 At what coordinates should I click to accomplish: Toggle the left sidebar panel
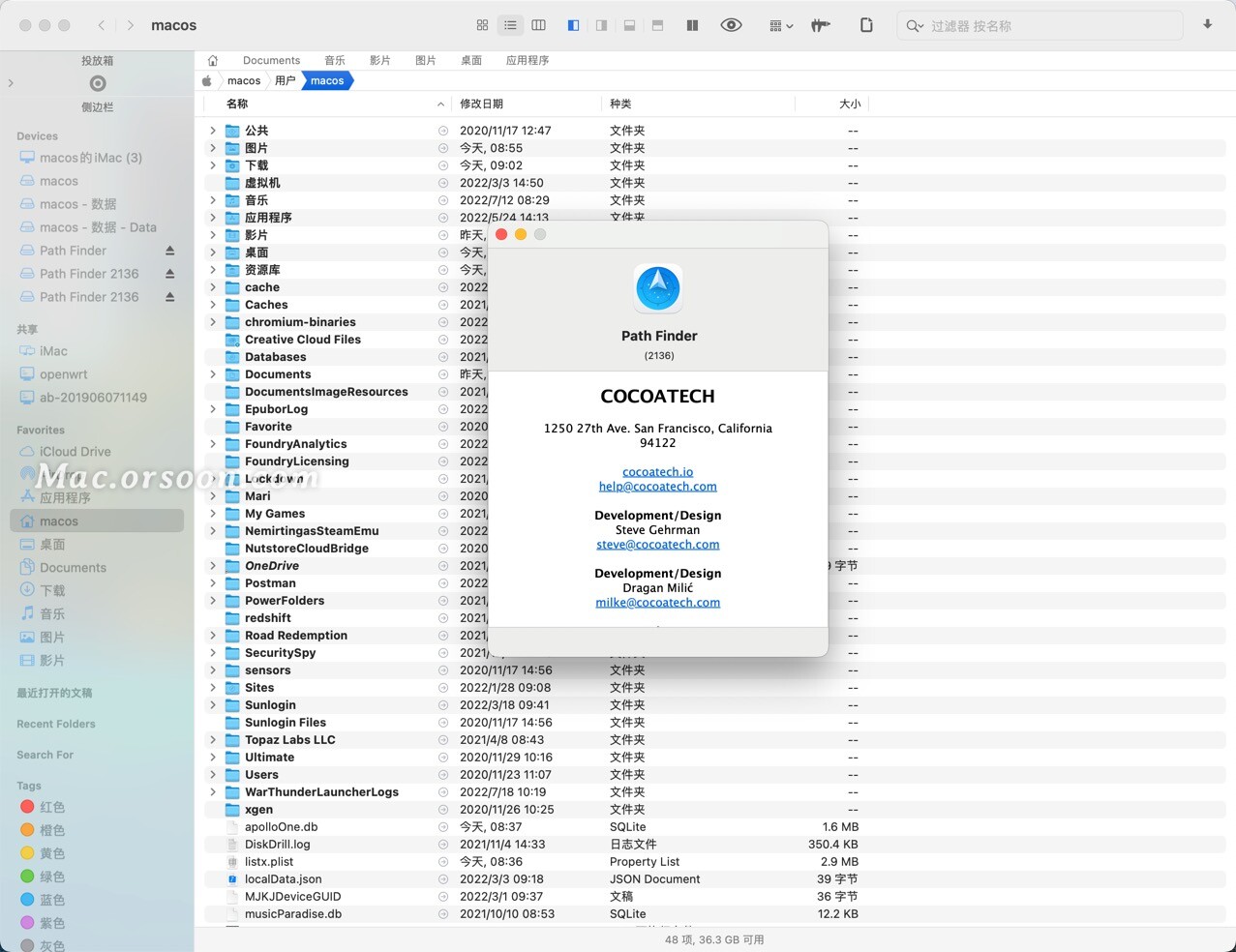[573, 25]
